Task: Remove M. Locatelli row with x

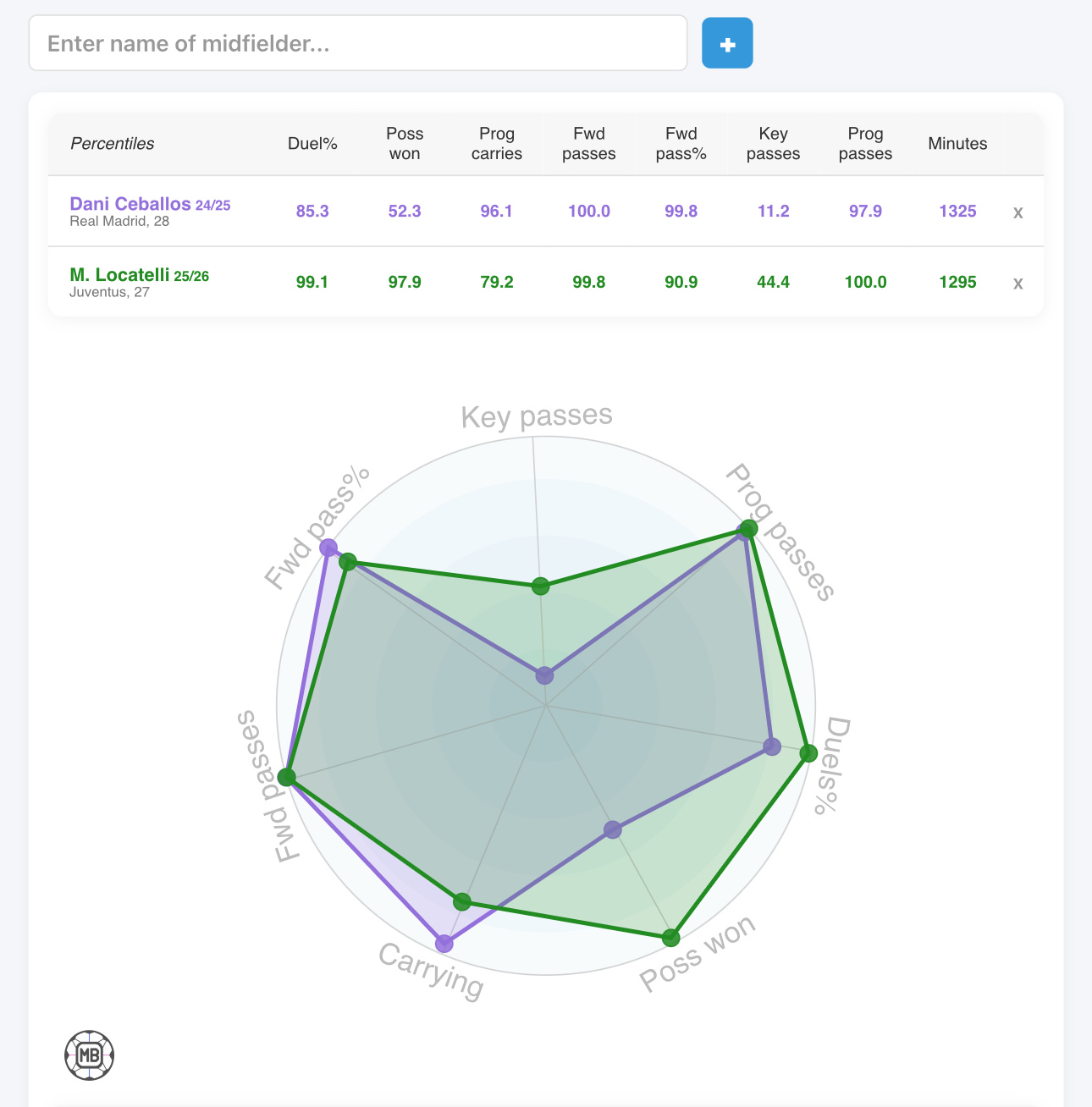Action: 1018,284
